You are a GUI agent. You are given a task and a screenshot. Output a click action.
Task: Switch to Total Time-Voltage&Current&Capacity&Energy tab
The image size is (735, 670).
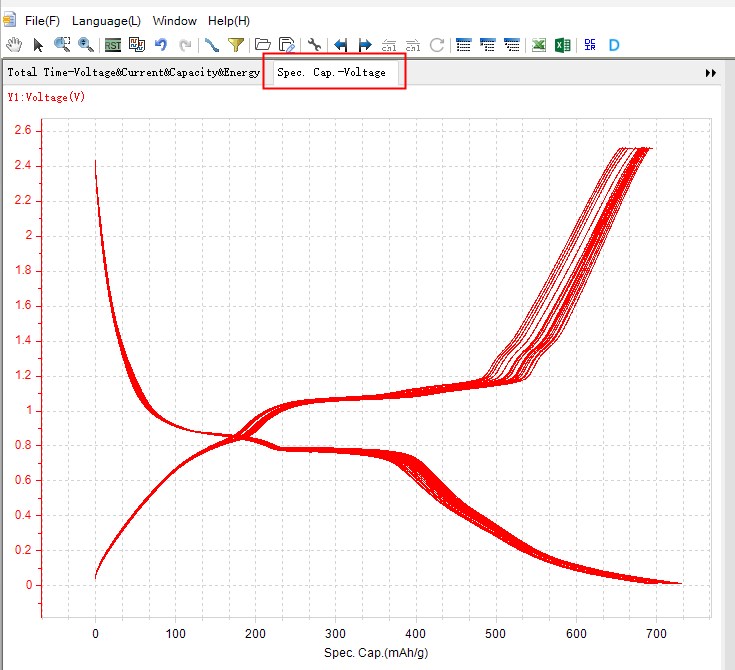[x=133, y=73]
